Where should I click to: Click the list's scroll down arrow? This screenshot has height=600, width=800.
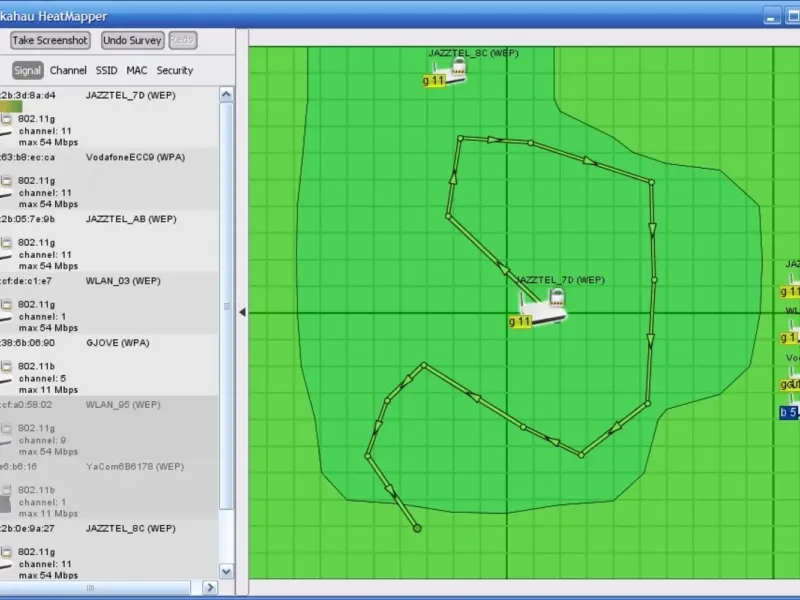(226, 571)
